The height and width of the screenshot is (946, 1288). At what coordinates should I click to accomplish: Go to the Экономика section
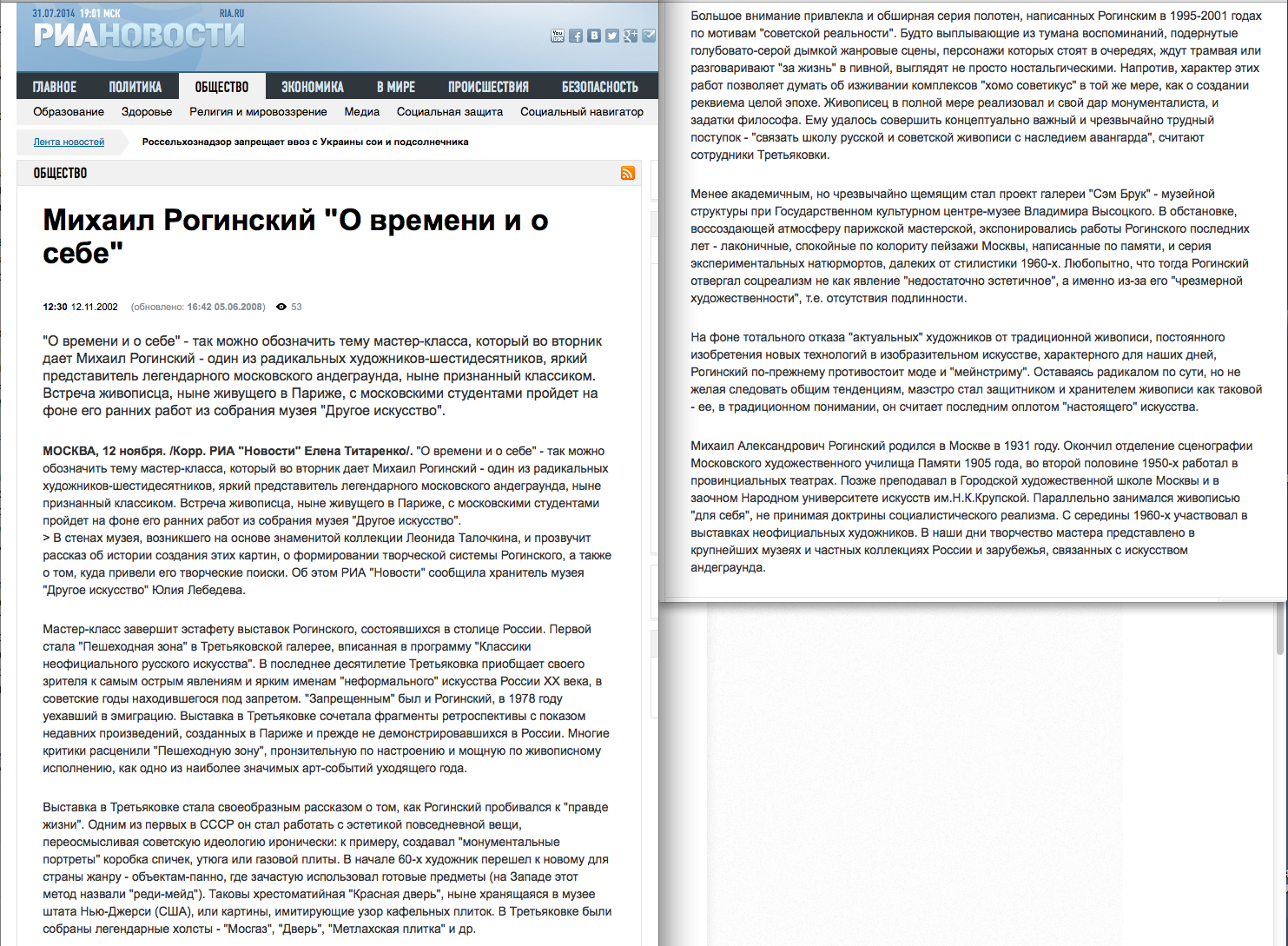(312, 87)
